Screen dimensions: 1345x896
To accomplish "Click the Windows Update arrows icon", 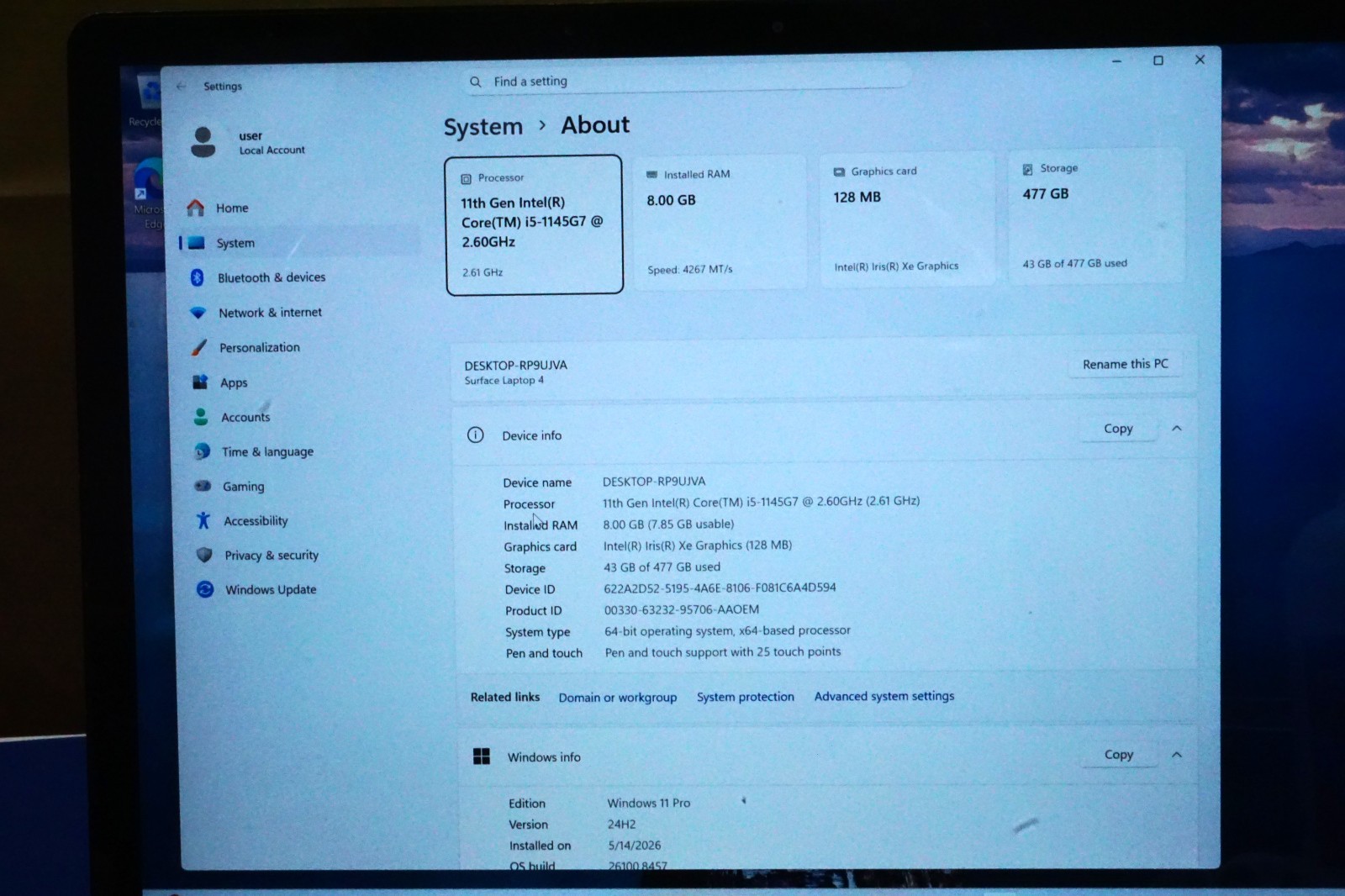I will click(205, 589).
